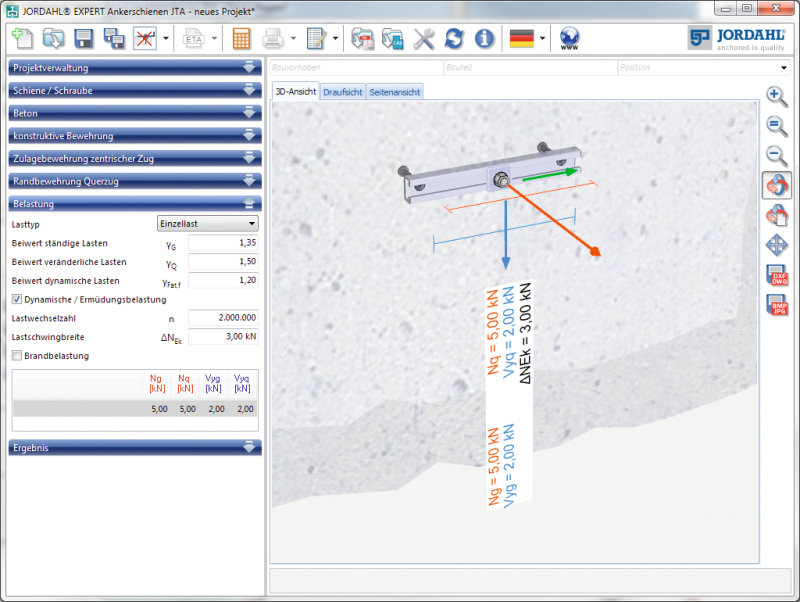800x602 pixels.
Task: Enable the Brandbelastung checkbox
Action: click(17, 356)
